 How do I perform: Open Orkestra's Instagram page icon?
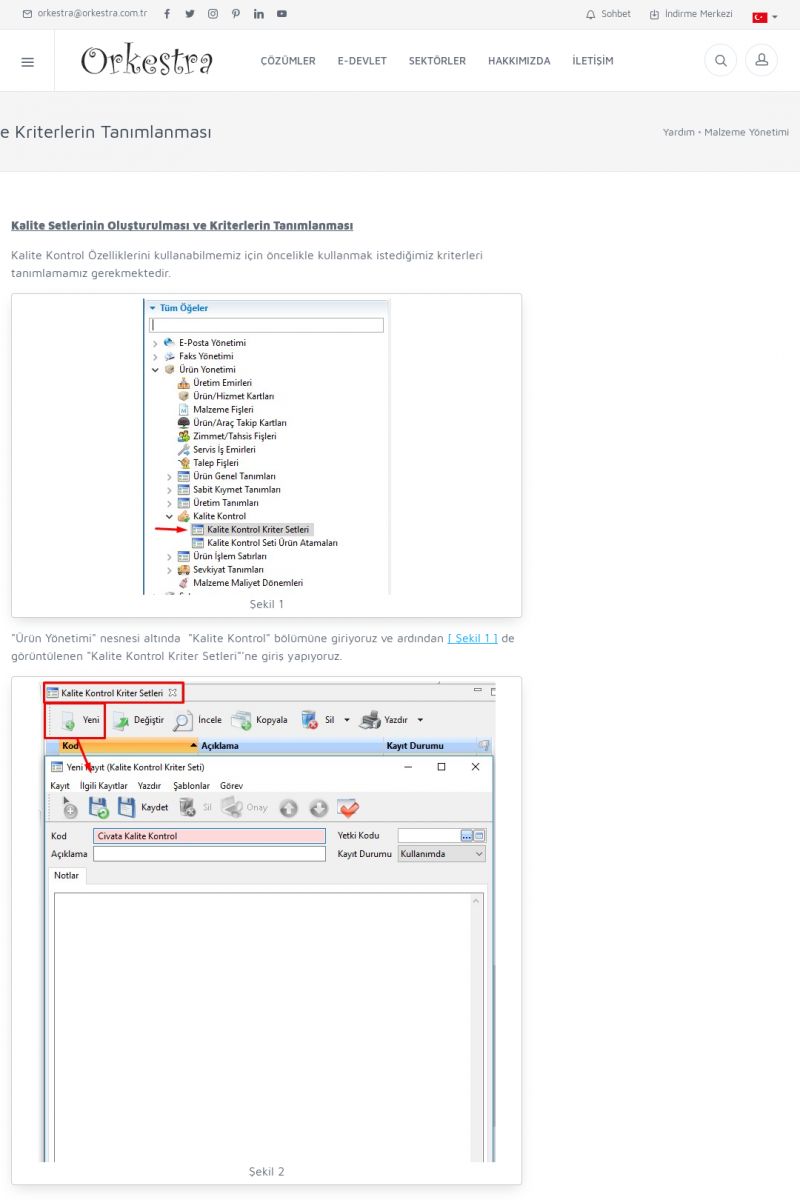point(213,14)
